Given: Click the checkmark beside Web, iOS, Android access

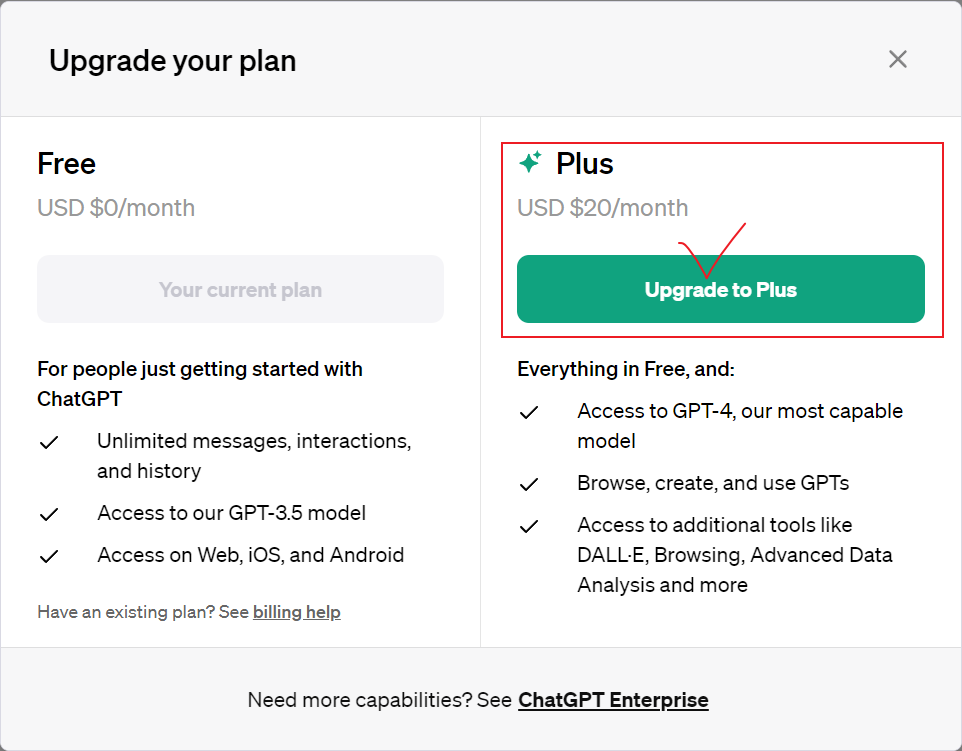Looking at the screenshot, I should [x=49, y=556].
